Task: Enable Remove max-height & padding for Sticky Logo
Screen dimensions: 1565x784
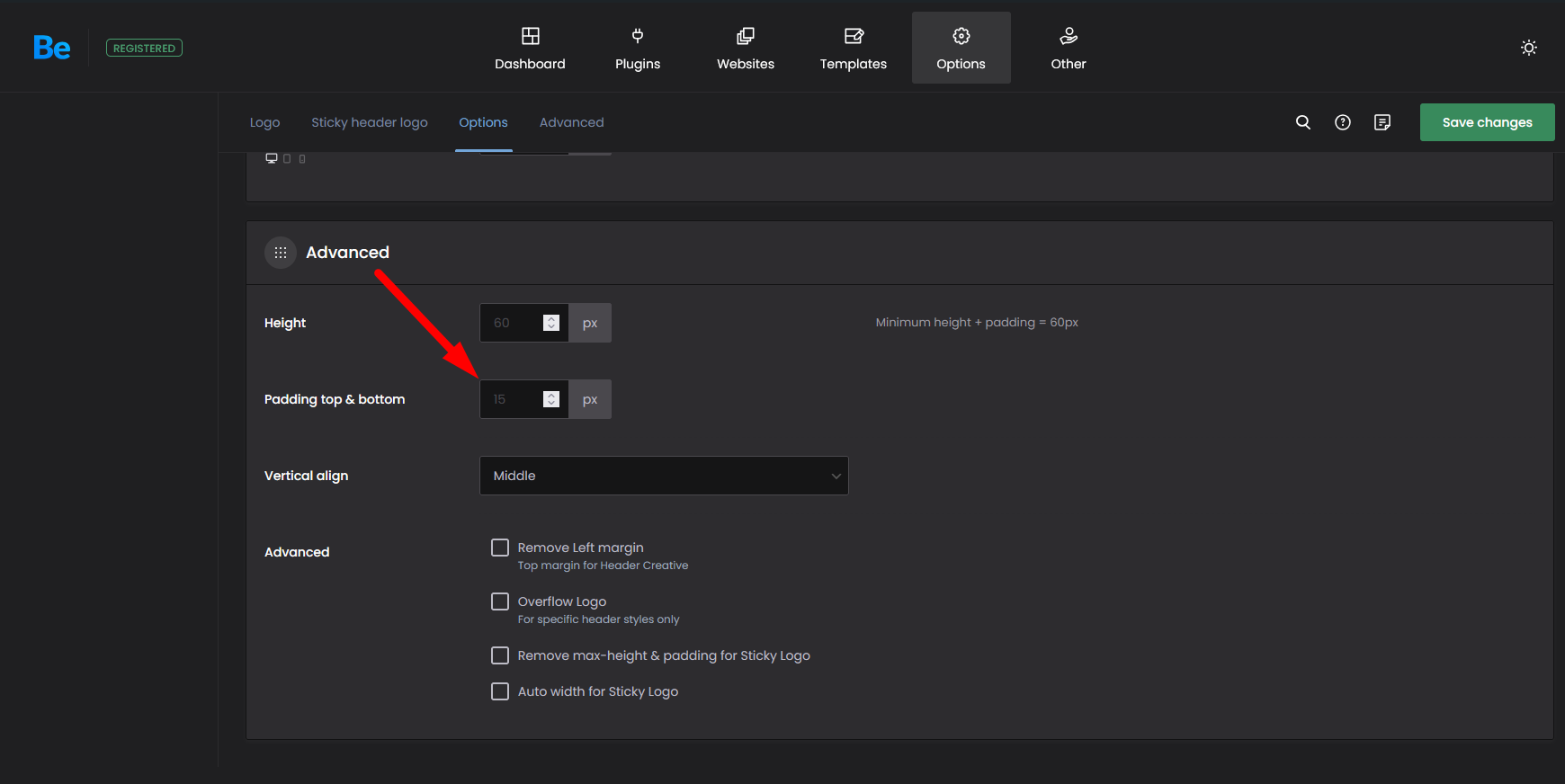Action: (500, 655)
